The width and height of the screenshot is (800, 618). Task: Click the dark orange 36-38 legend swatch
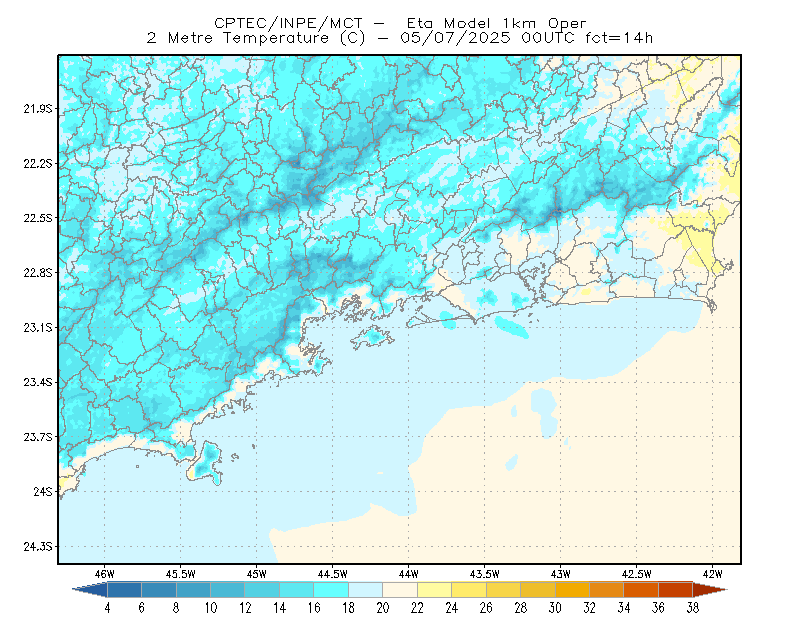(x=675, y=589)
